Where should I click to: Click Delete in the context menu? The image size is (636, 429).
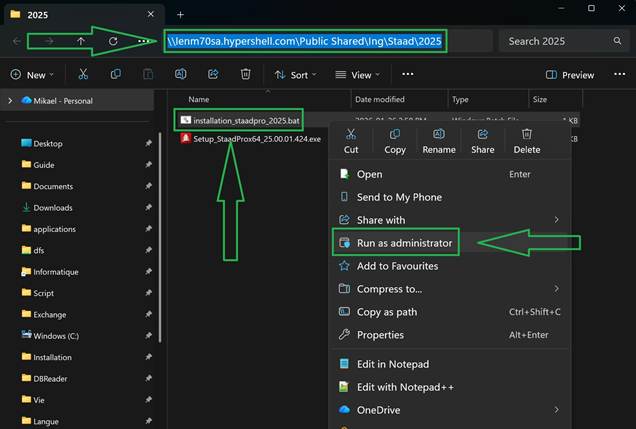527,142
